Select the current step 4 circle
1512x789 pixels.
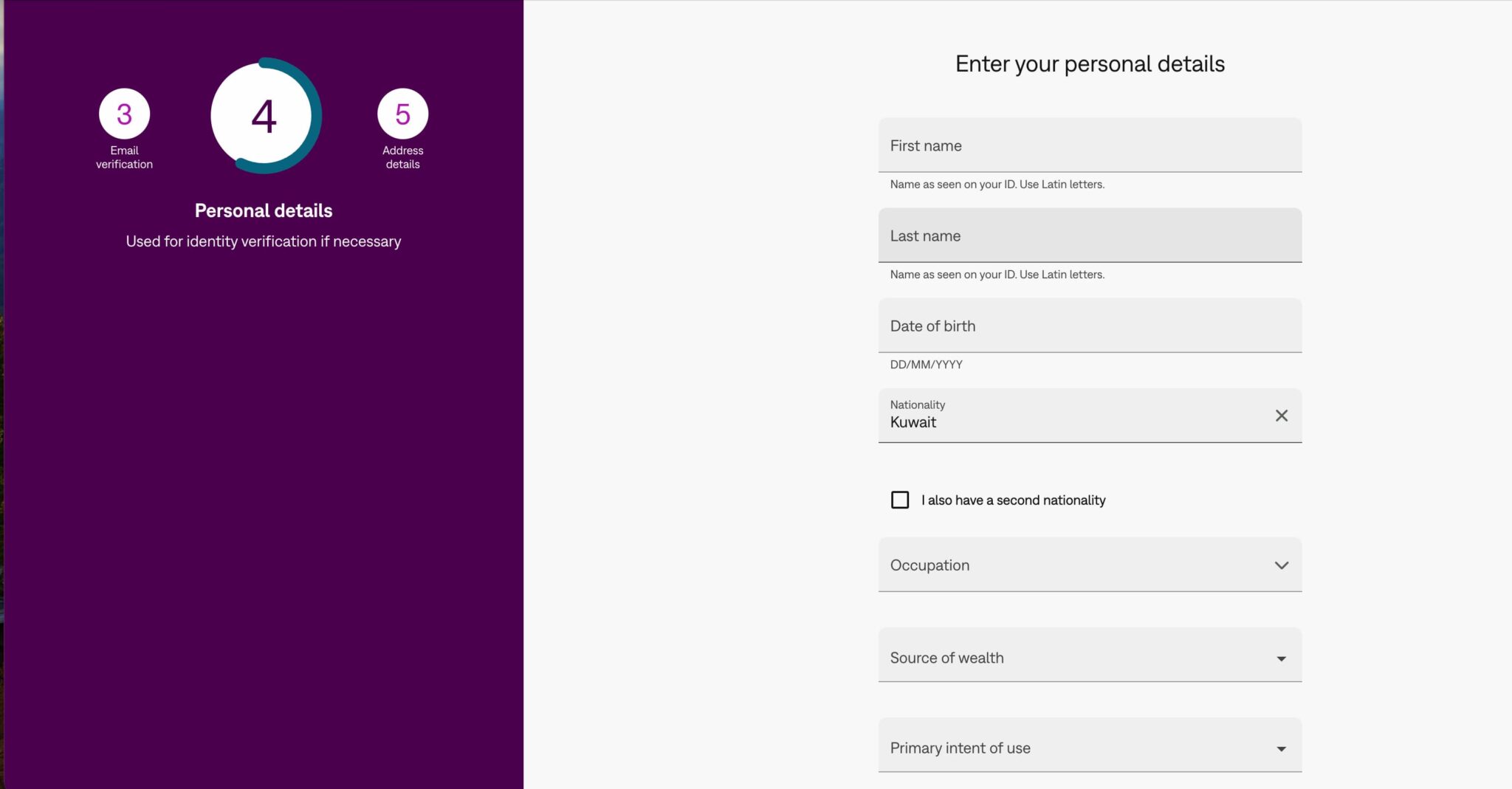pyautogui.click(x=264, y=116)
